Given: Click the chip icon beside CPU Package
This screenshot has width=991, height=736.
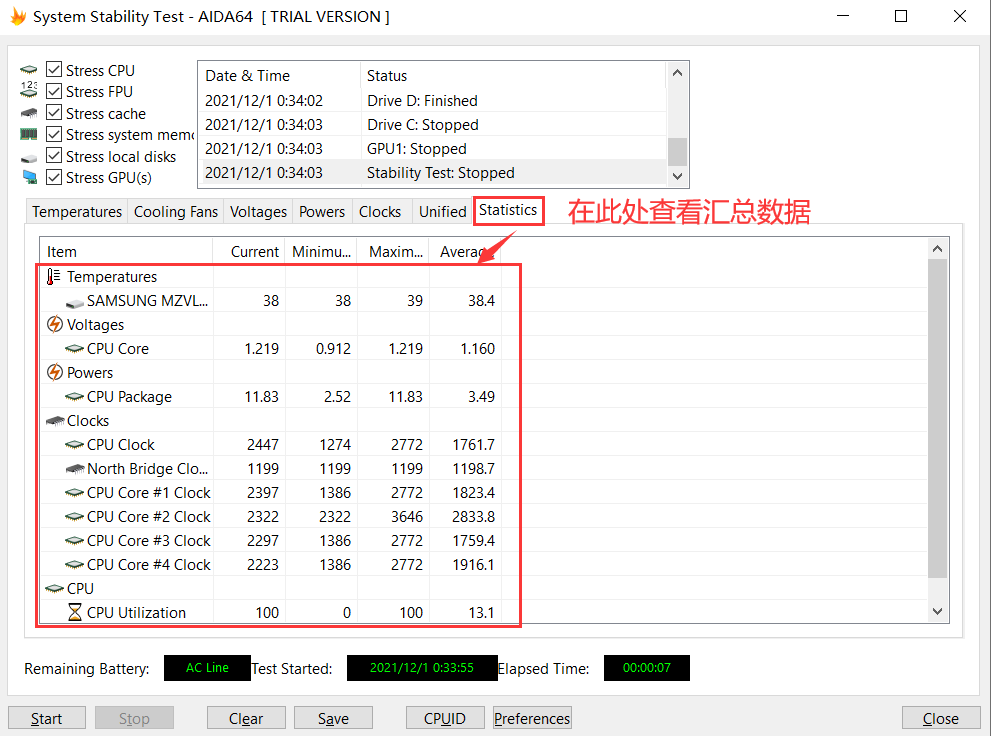Looking at the screenshot, I should point(75,397).
